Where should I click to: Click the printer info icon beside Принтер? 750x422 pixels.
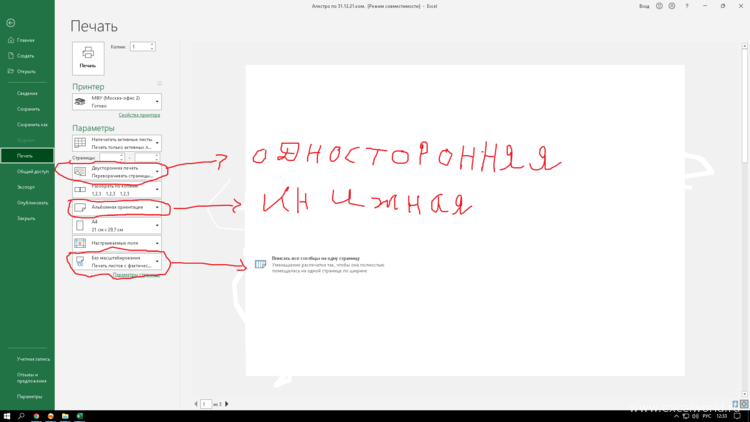point(159,84)
